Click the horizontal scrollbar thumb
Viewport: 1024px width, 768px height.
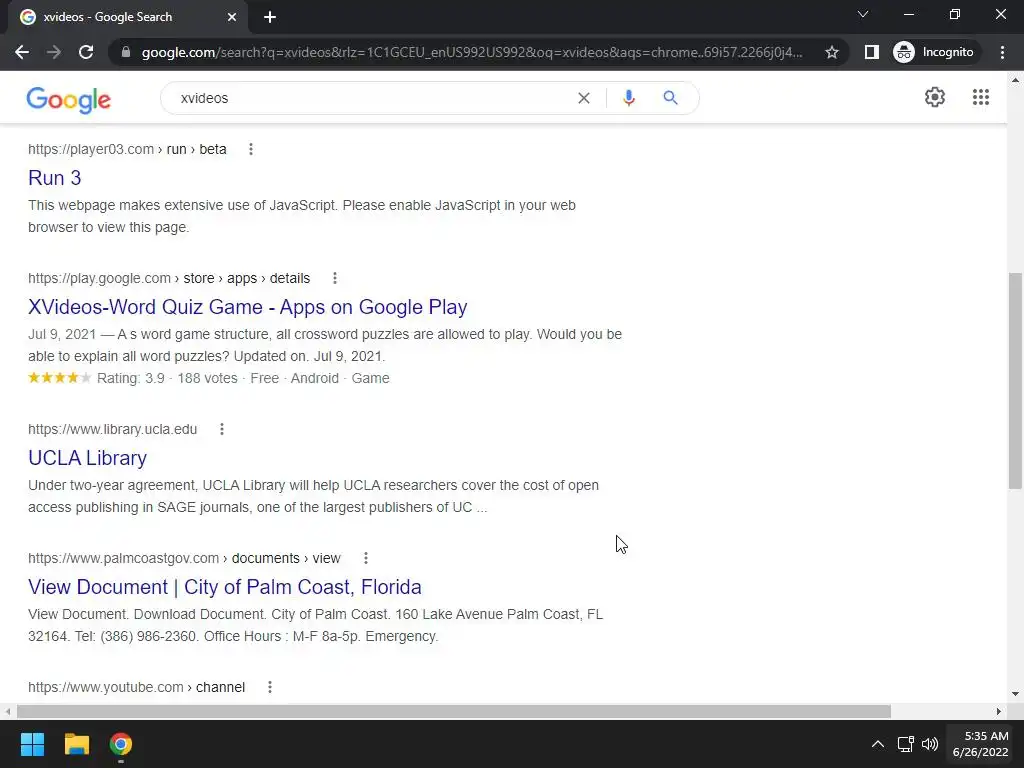[x=454, y=711]
